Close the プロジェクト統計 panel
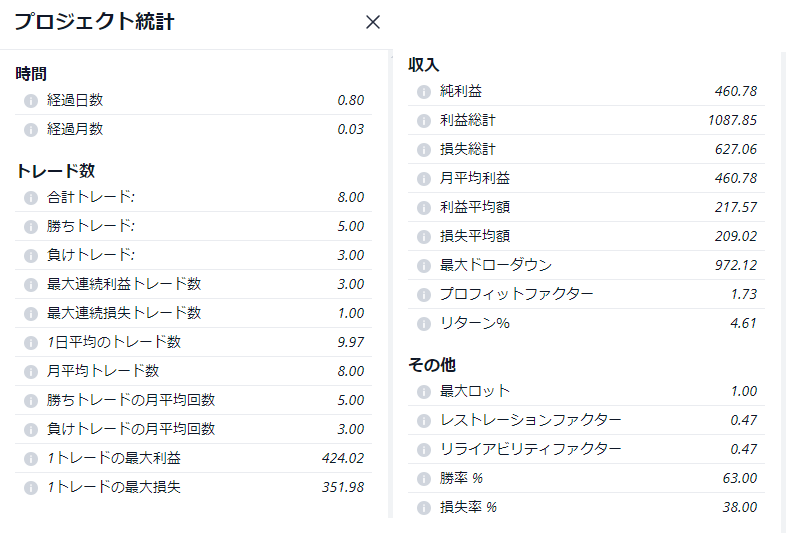The height and width of the screenshot is (533, 789). [x=373, y=22]
